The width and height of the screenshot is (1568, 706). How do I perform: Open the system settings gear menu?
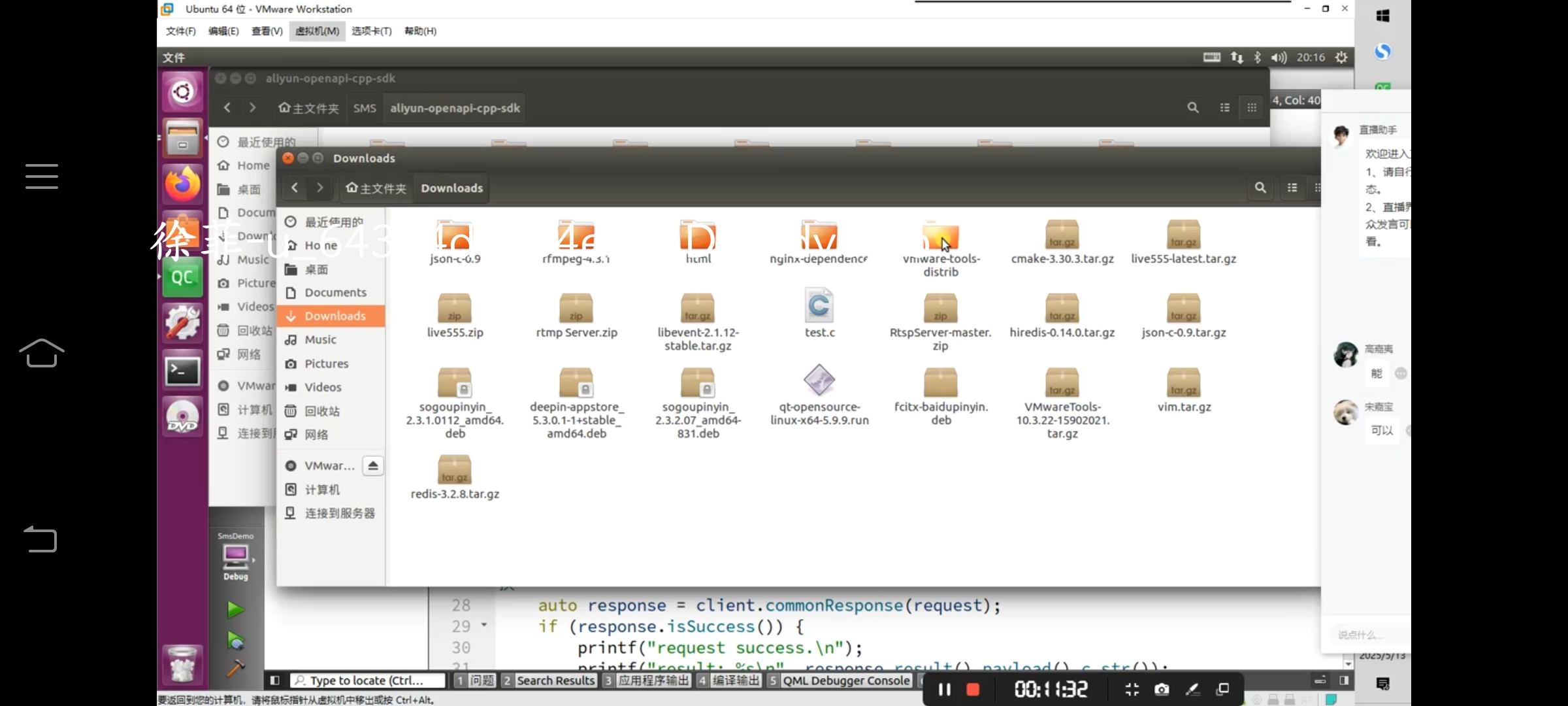click(1341, 58)
